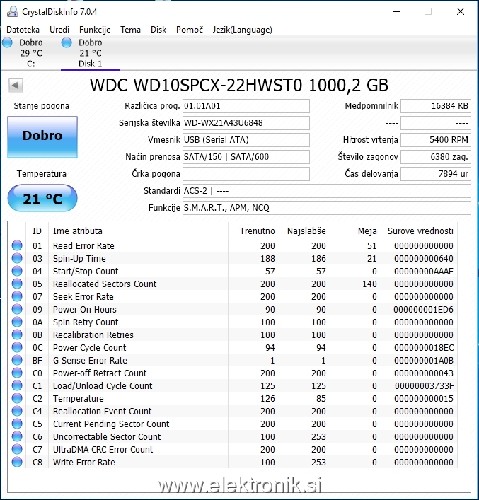Select the Power On Hours attribute name
The width and height of the screenshot is (479, 500).
point(85,309)
